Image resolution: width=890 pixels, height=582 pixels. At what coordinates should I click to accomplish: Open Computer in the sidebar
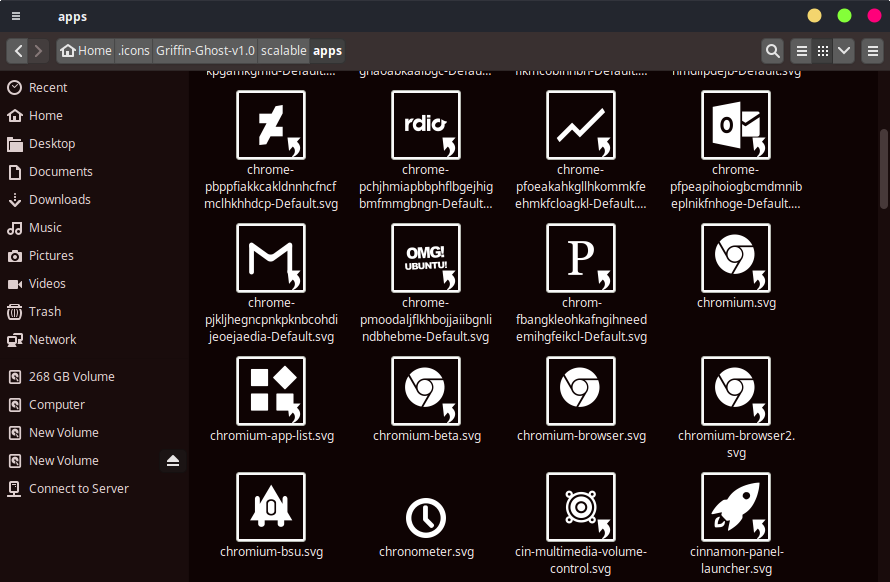(94, 405)
